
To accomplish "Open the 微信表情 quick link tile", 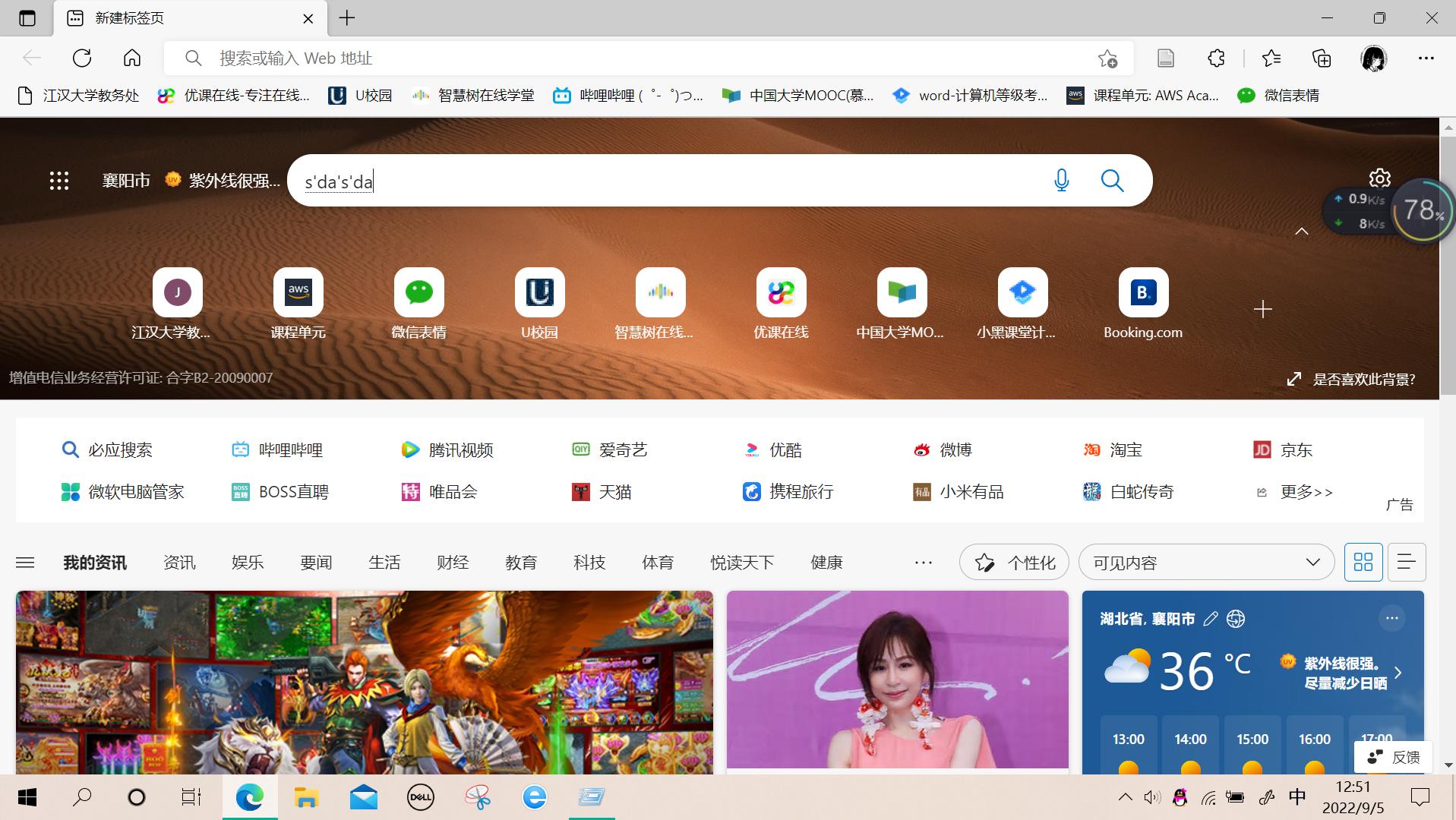I will pos(418,292).
